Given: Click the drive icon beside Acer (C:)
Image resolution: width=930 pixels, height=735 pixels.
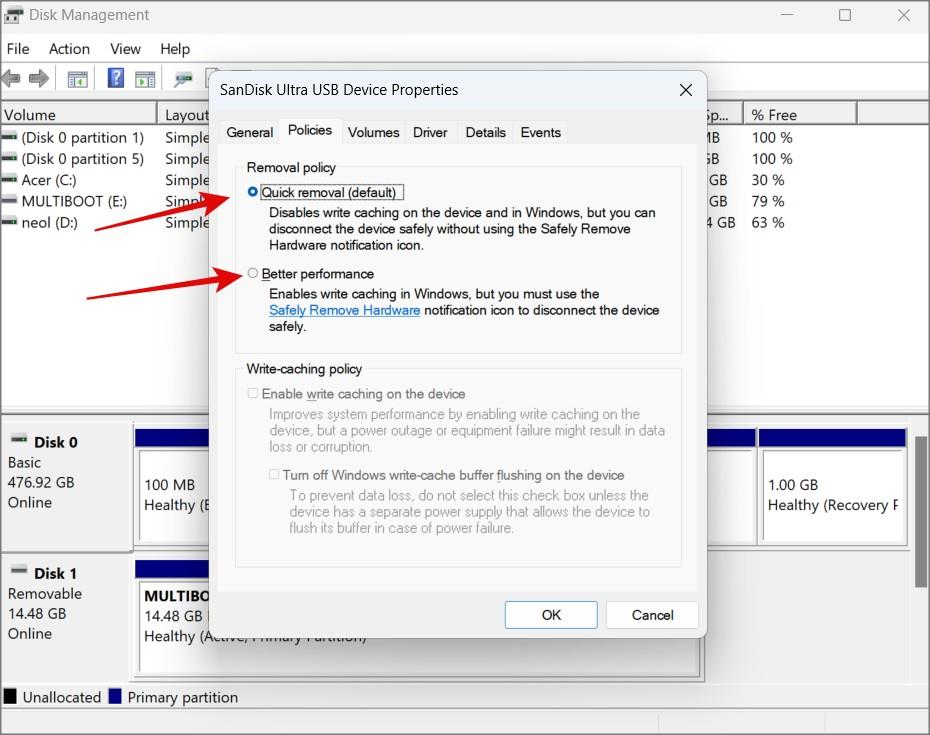Looking at the screenshot, I should tap(9, 179).
